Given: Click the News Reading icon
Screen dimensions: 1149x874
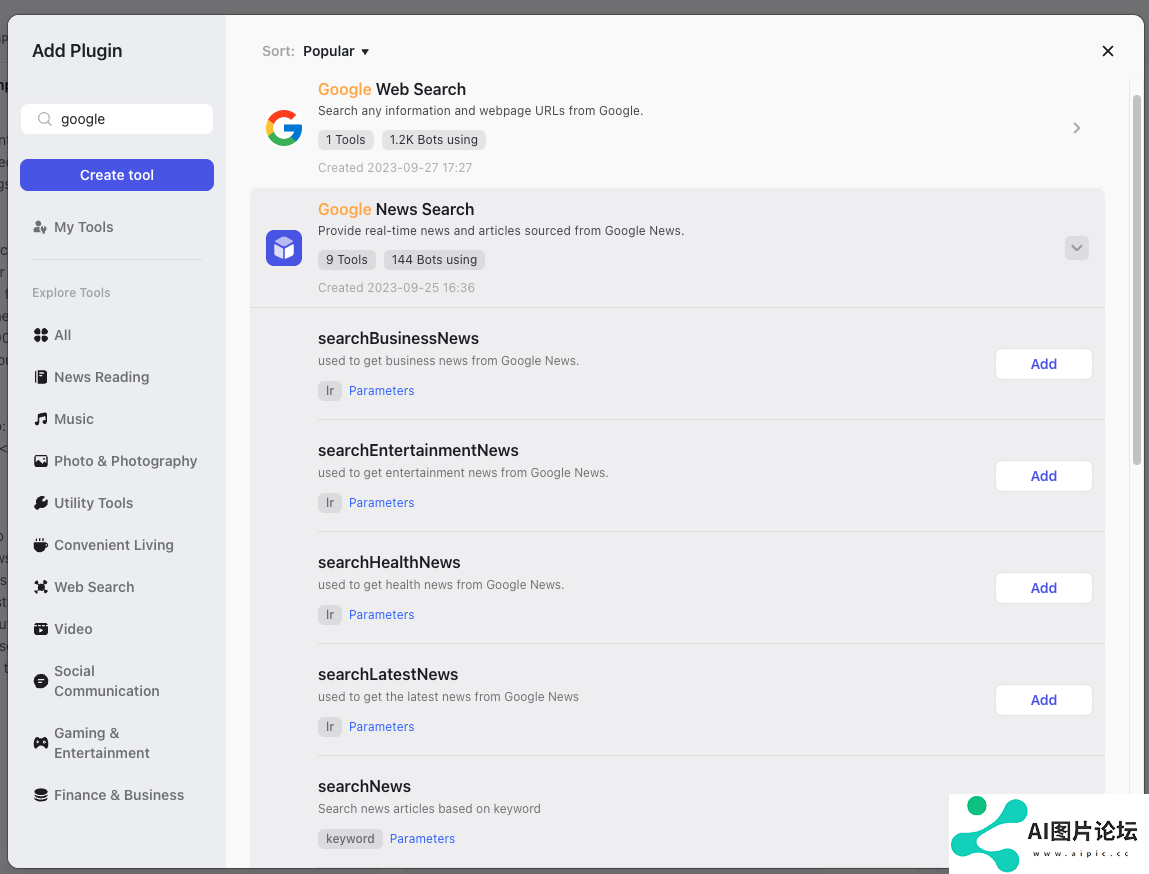Looking at the screenshot, I should (41, 377).
